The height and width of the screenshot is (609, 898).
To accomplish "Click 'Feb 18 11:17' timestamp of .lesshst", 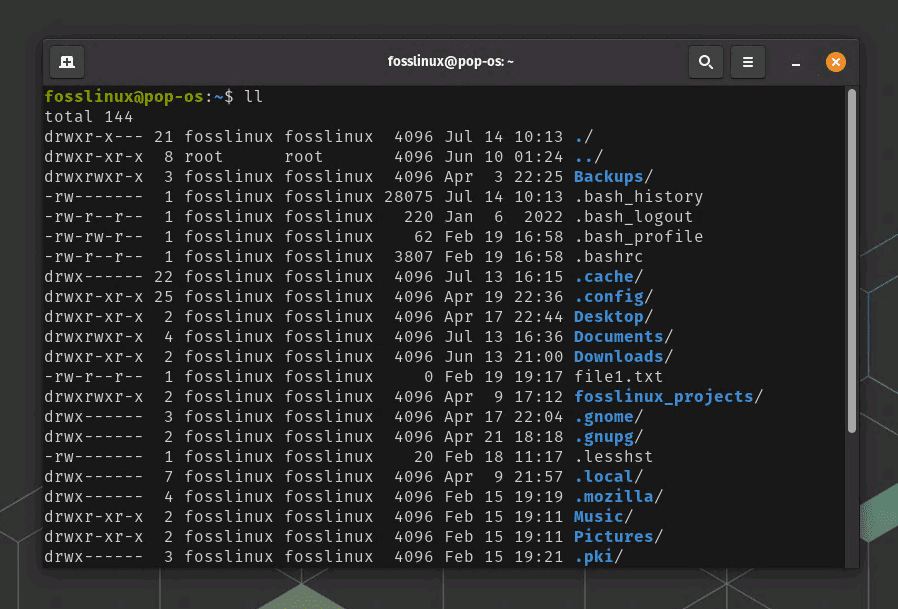I will 504,457.
